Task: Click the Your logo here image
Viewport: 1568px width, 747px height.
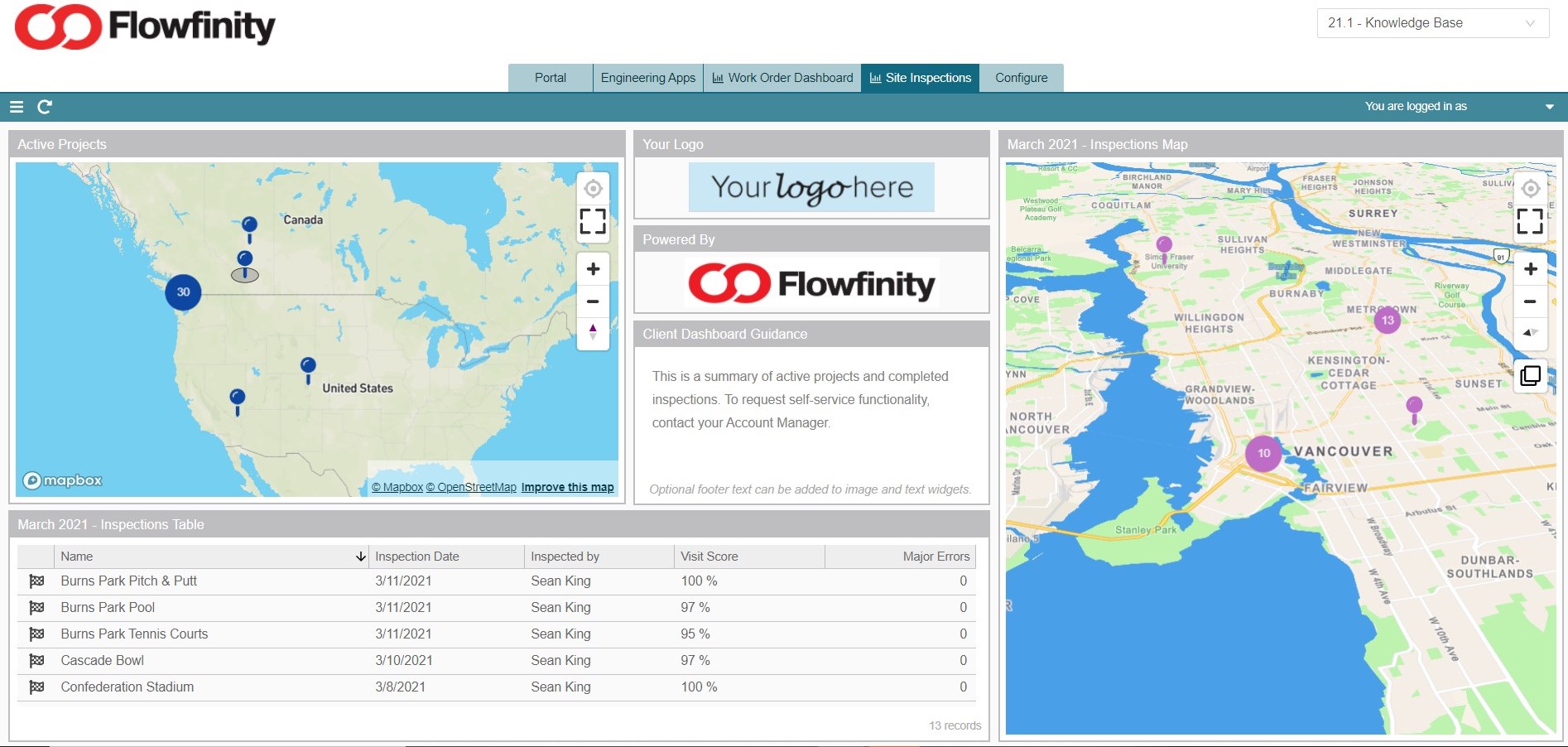Action: click(x=811, y=187)
